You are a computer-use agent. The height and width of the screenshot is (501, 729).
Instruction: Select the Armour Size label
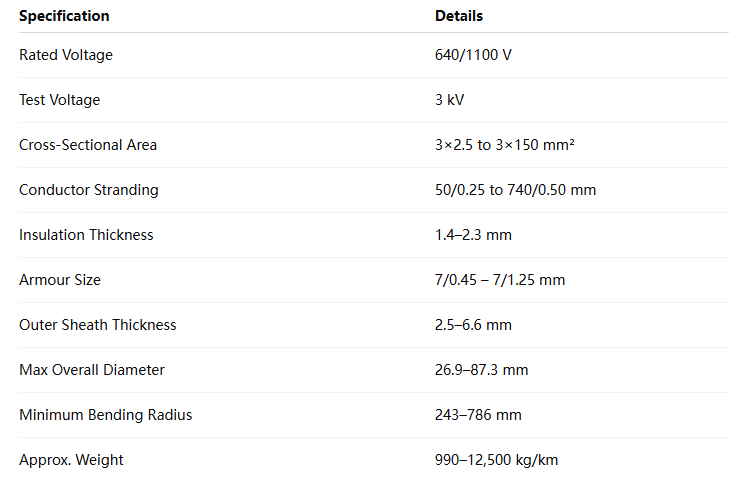point(60,280)
